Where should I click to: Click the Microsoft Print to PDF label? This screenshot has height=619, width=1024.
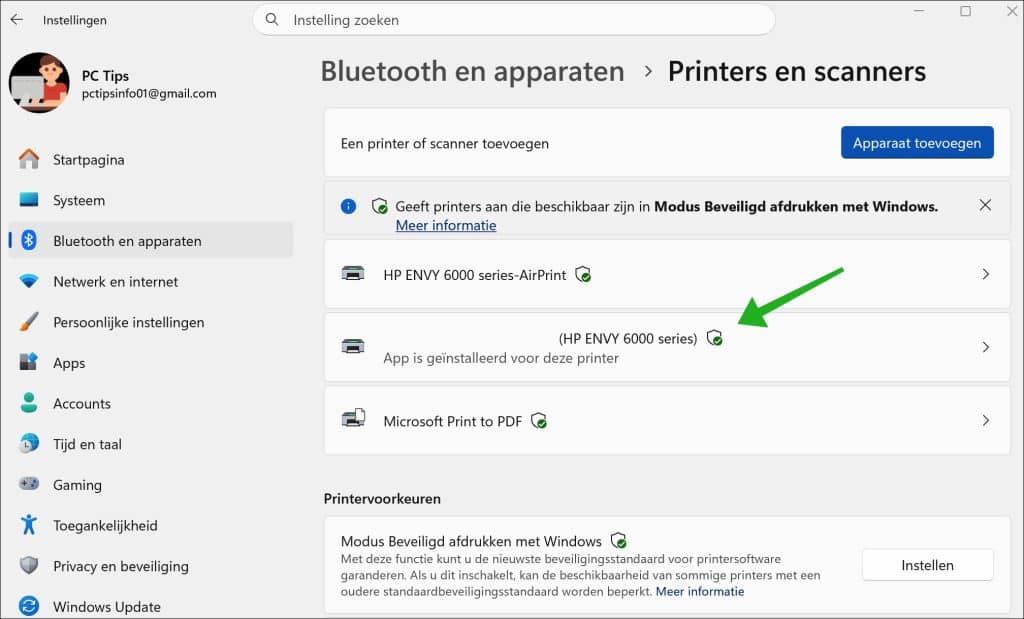pos(453,421)
